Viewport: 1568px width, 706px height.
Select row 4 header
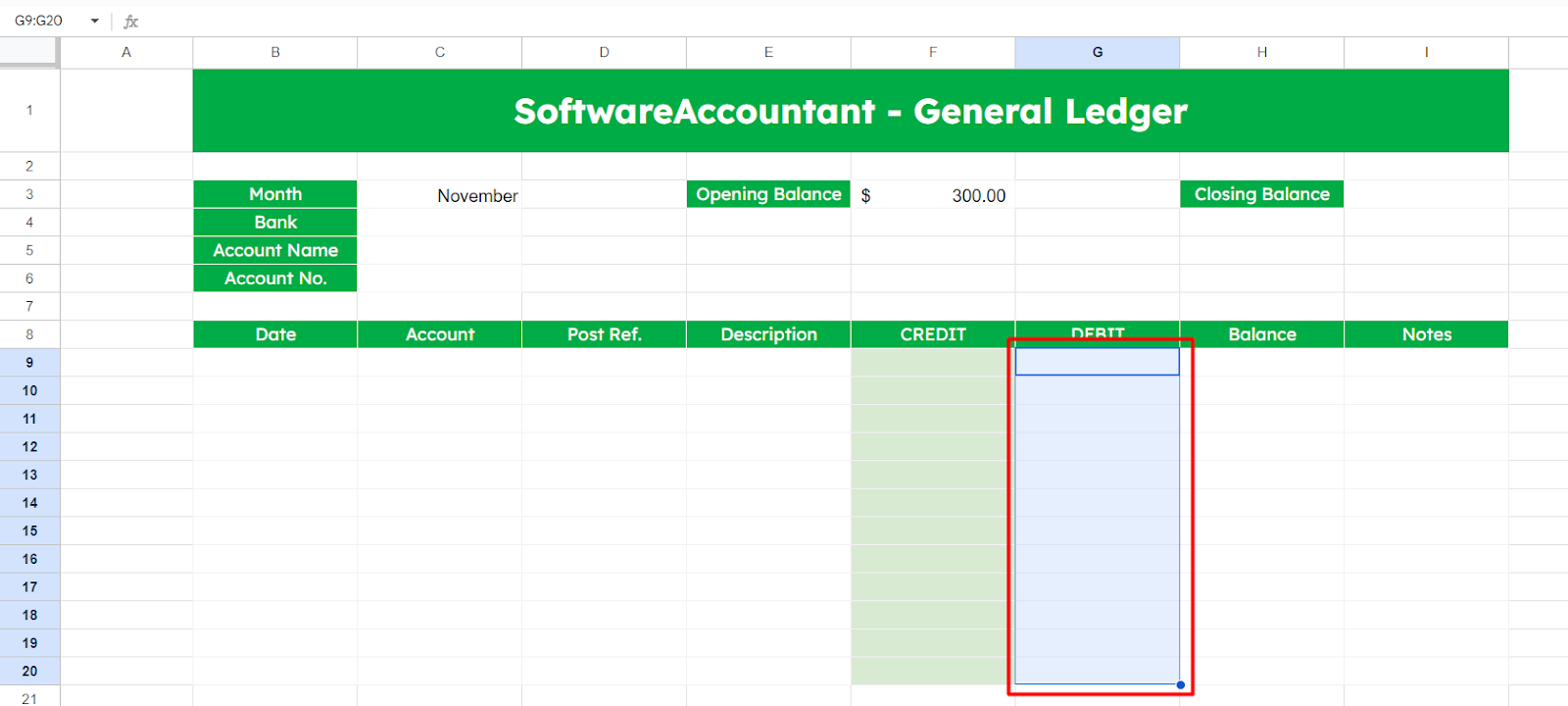pyautogui.click(x=29, y=223)
